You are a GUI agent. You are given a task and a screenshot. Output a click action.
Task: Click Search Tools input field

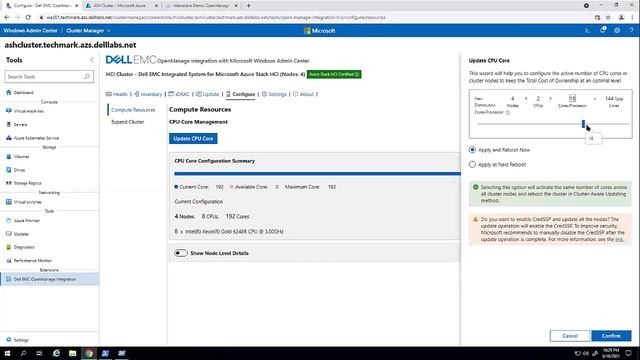point(49,77)
